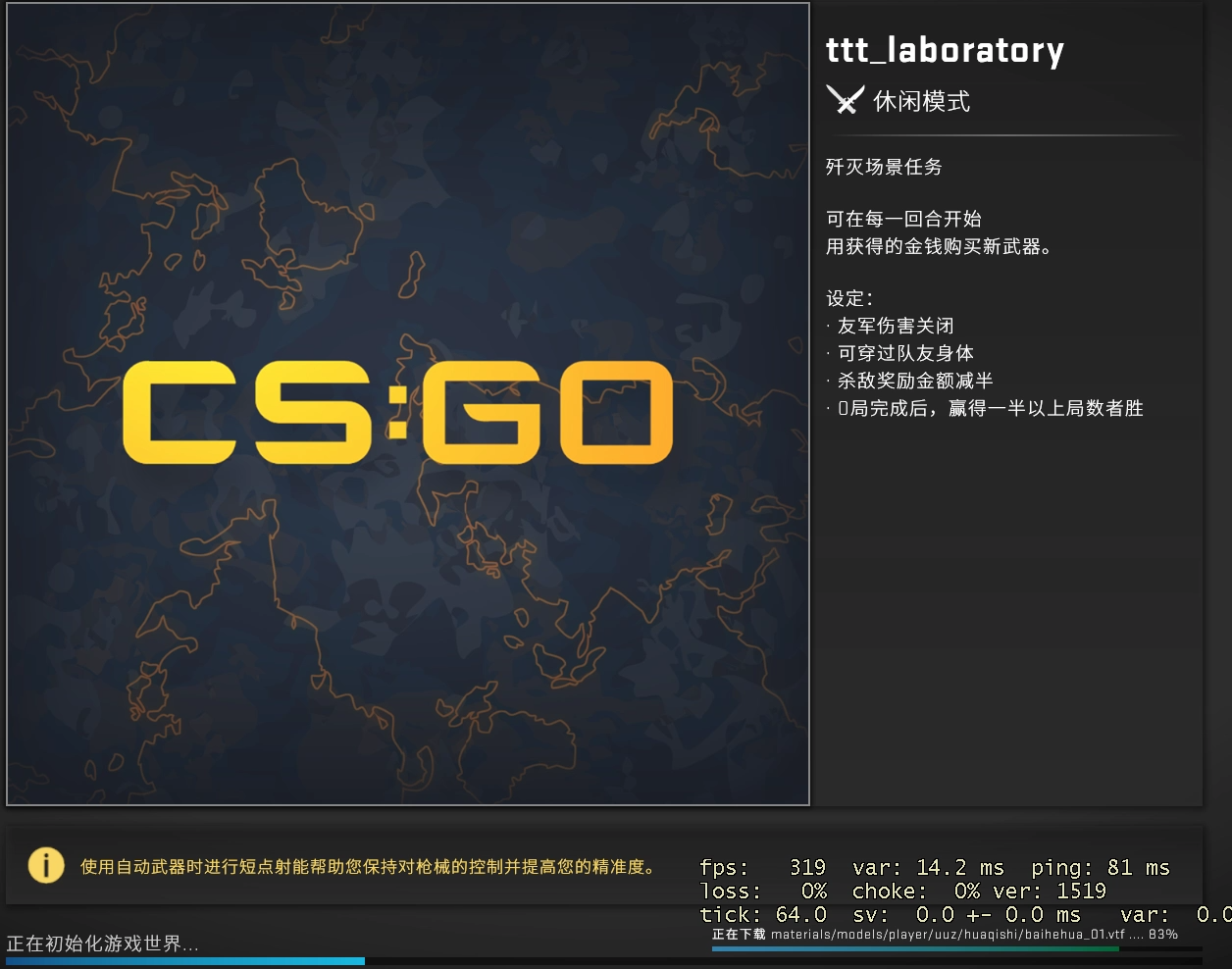Click the 可在每一回合开始 description line
Screen dimensions: 1232x969
click(x=903, y=219)
